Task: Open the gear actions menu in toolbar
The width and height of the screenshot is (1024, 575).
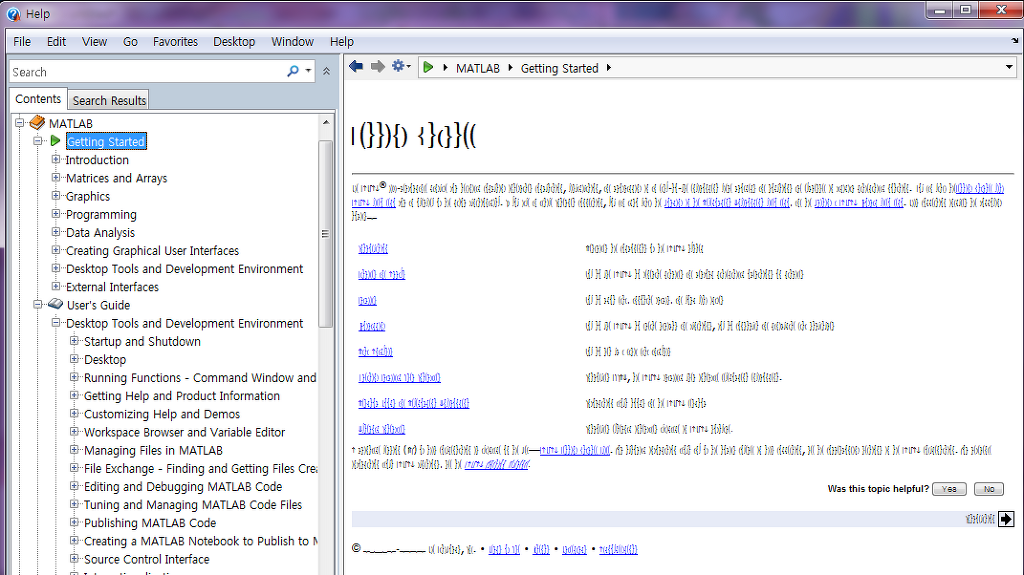Action: click(401, 66)
